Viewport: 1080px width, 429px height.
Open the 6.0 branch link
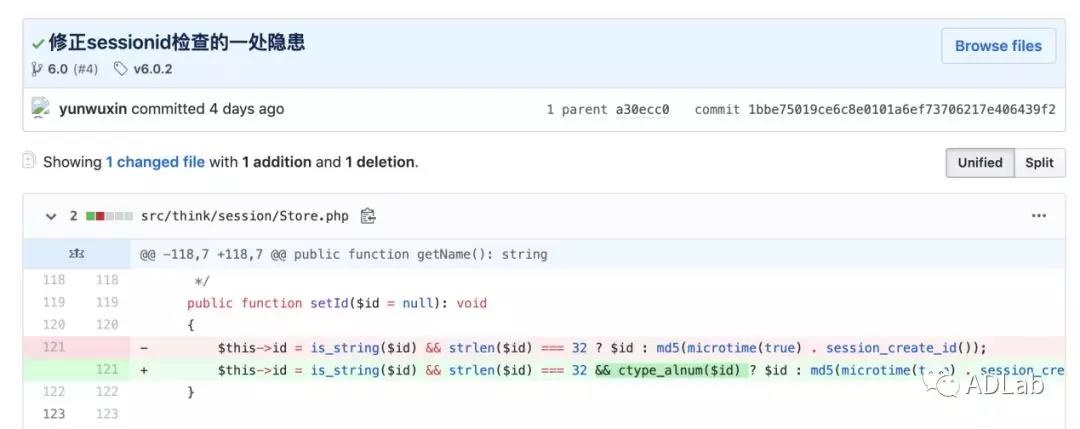click(58, 69)
